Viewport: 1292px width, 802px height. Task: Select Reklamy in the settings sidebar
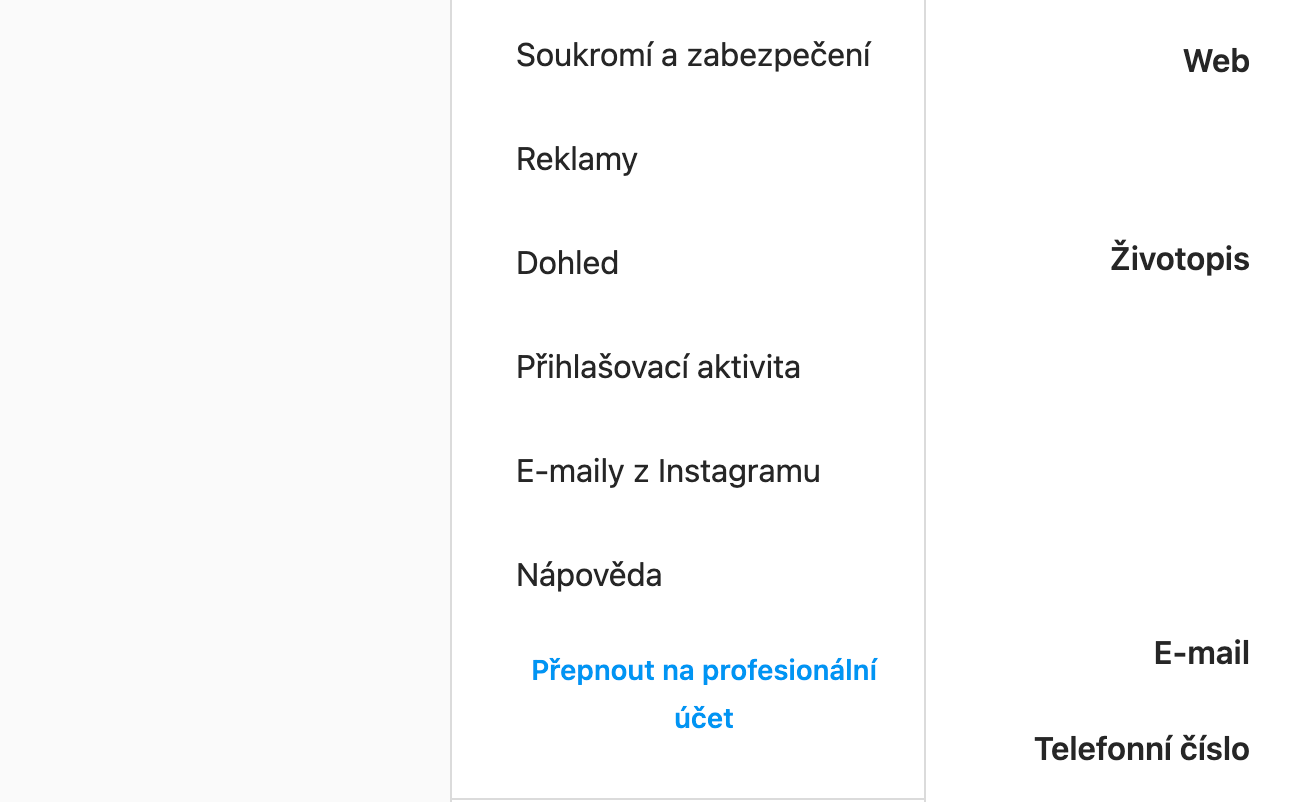576,159
